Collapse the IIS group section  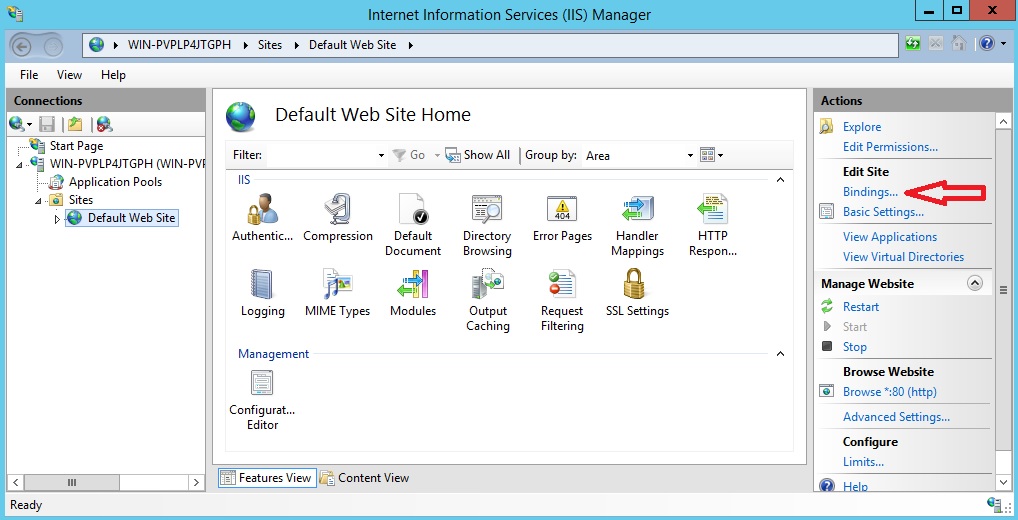(x=780, y=180)
